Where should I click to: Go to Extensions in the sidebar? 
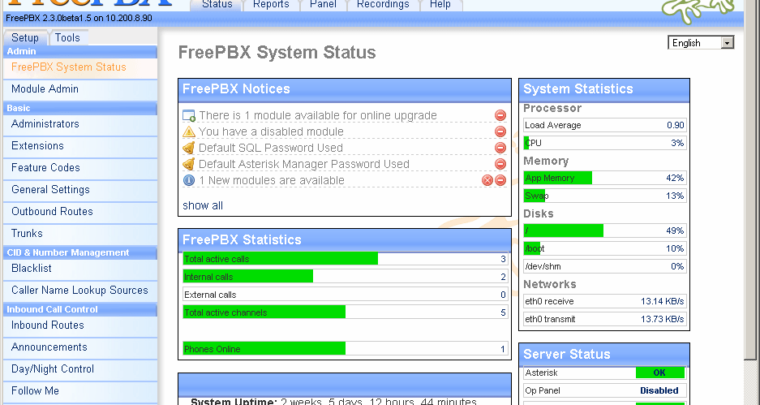[x=38, y=146]
